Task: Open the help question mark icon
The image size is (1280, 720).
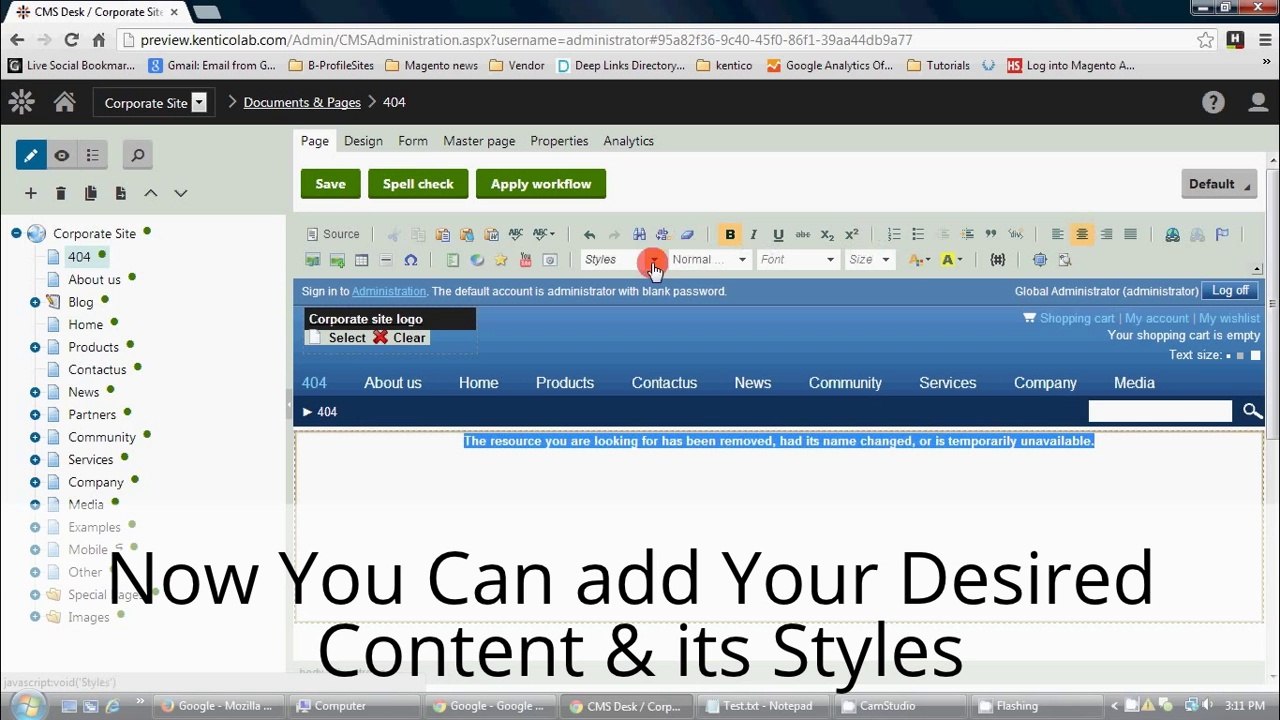Action: point(1213,102)
